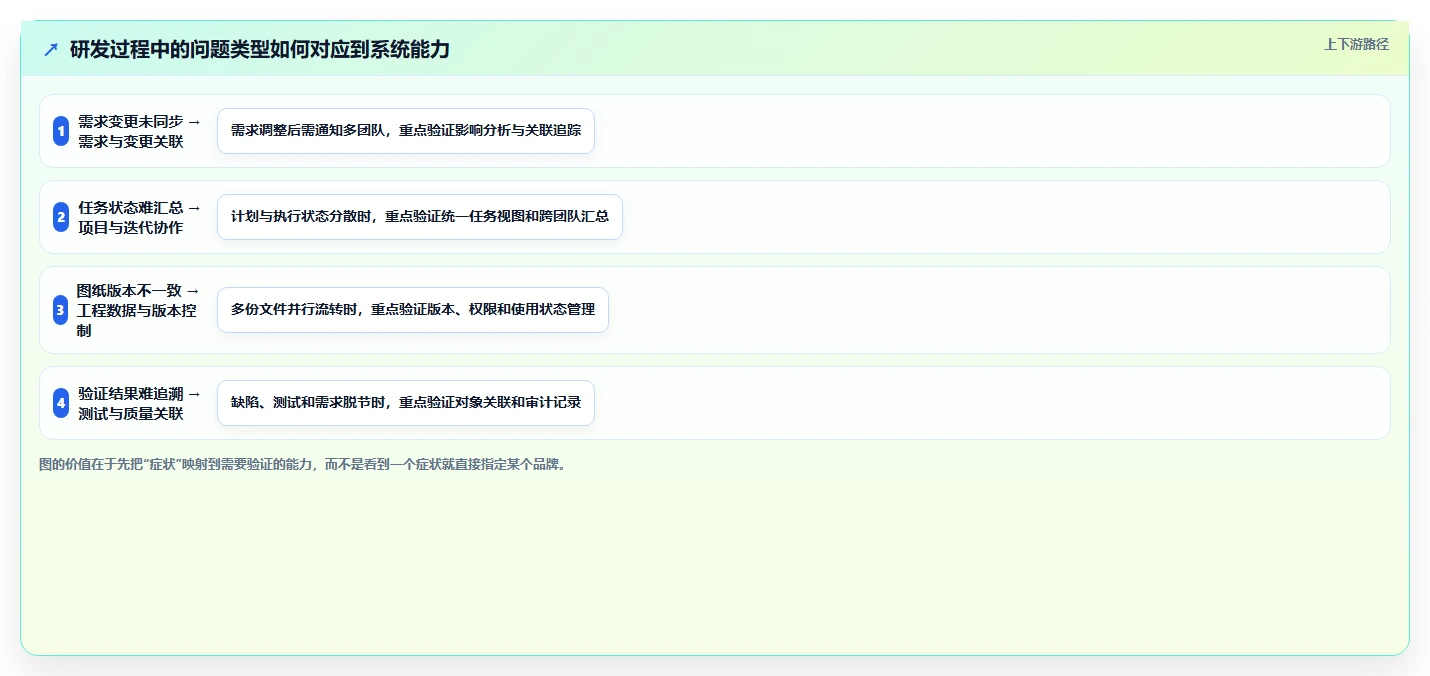Image resolution: width=1430 pixels, height=676 pixels.
Task: Click the box 需求调整后需通知多团队
Action: [x=406, y=131]
